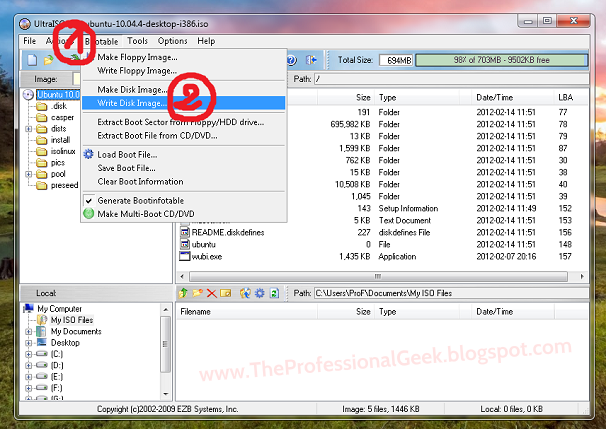Select the isolinux folder in image tree
The image size is (606, 429).
[63, 152]
